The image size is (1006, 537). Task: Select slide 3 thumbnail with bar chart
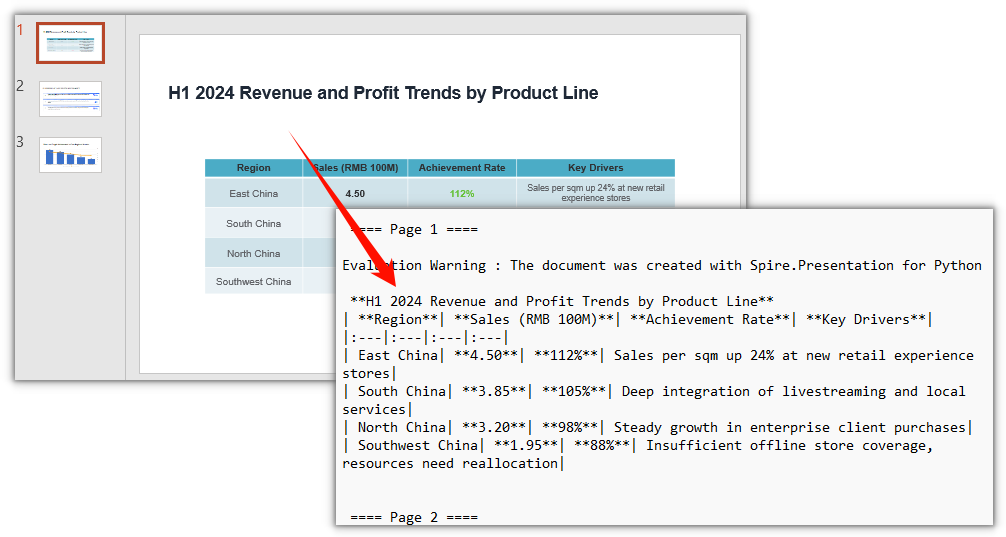pos(71,155)
